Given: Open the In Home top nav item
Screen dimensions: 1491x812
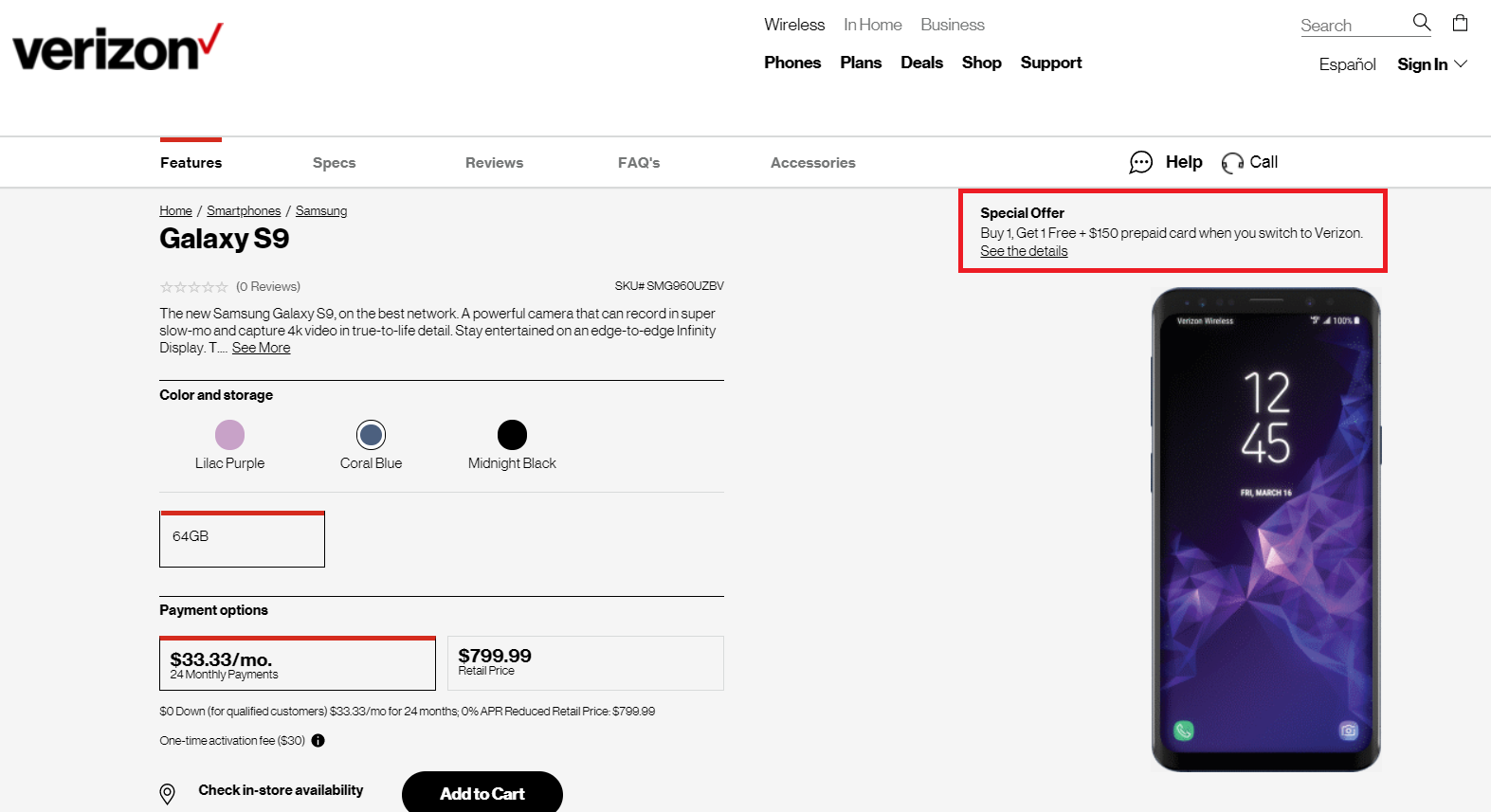Looking at the screenshot, I should pyautogui.click(x=873, y=25).
